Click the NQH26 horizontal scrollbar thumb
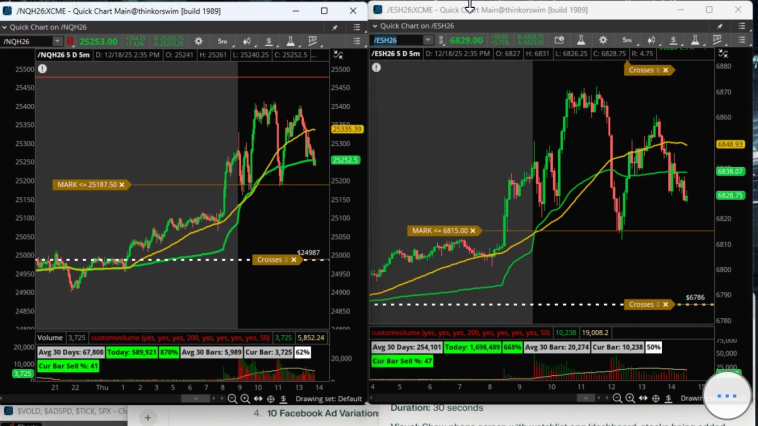Image resolution: width=758 pixels, height=426 pixels. (195, 399)
